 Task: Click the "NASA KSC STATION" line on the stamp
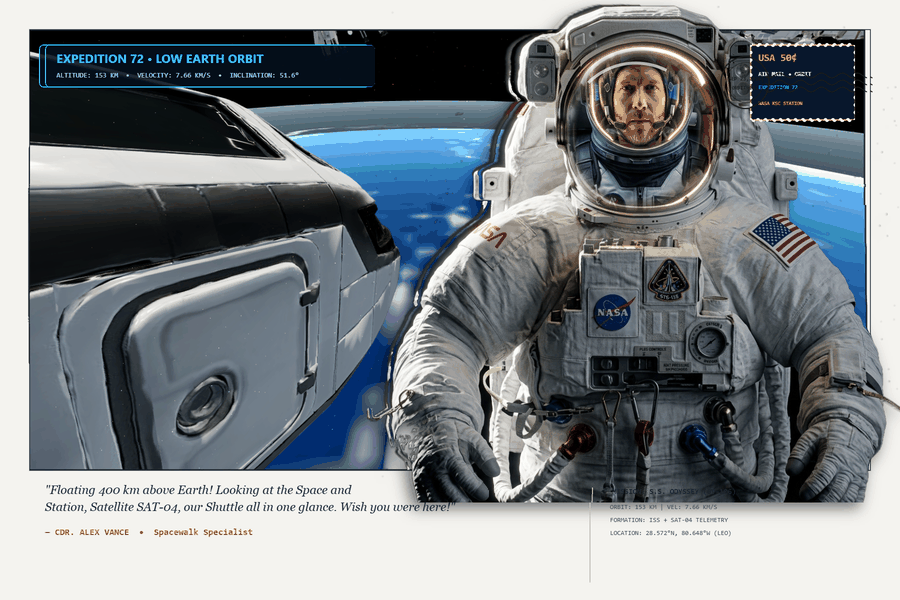[780, 103]
